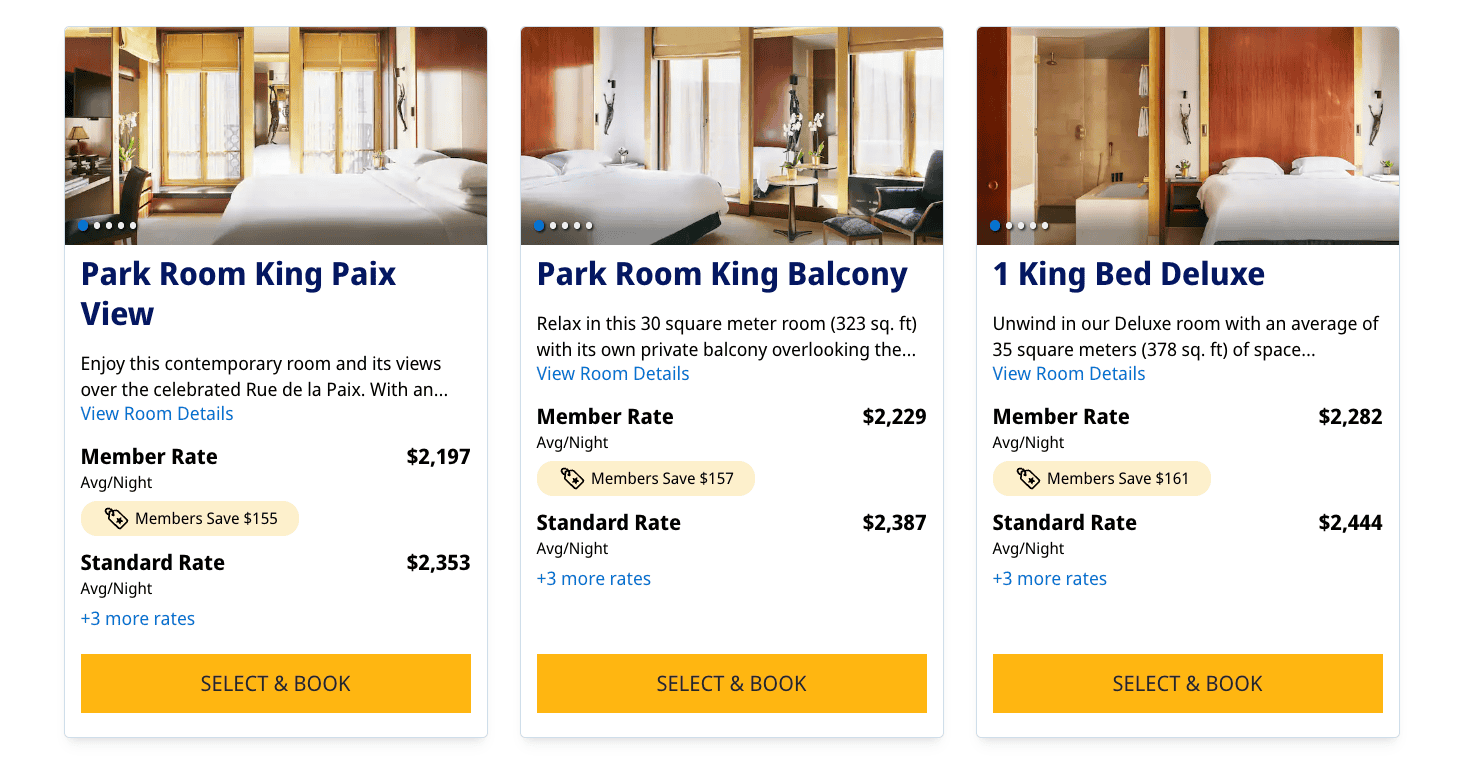The width and height of the screenshot is (1458, 760).
Task: Select fifth carousel dot on Balcony room image
Action: pyautogui.click(x=589, y=225)
